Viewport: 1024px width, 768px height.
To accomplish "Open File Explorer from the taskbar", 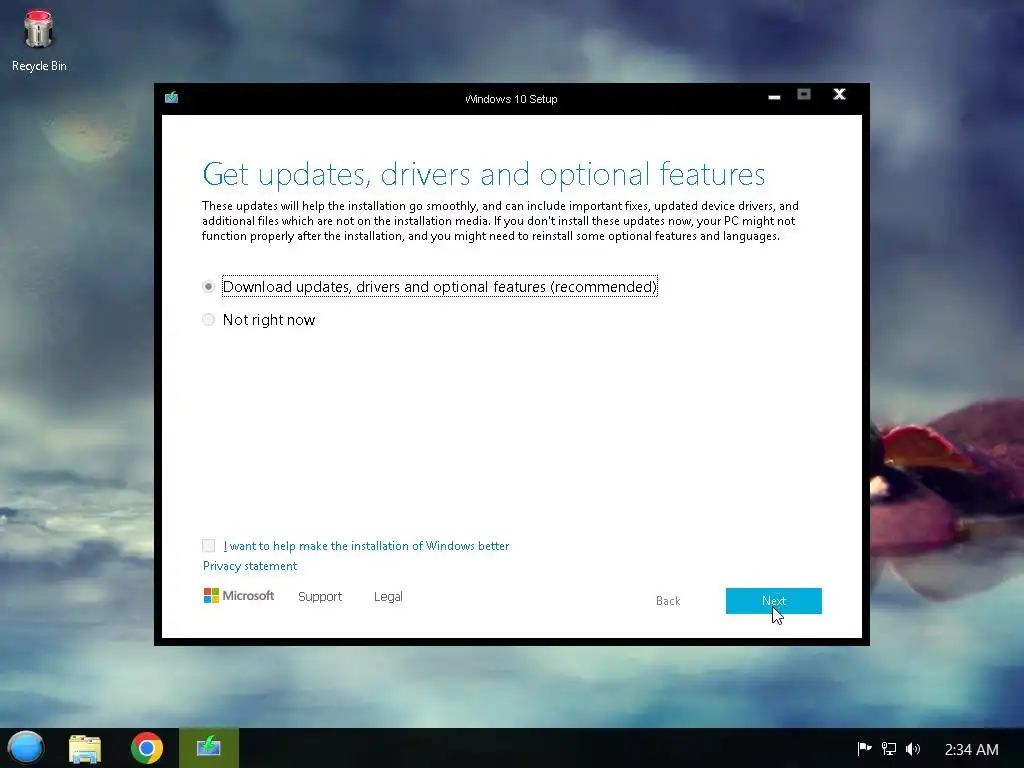I will coord(85,748).
